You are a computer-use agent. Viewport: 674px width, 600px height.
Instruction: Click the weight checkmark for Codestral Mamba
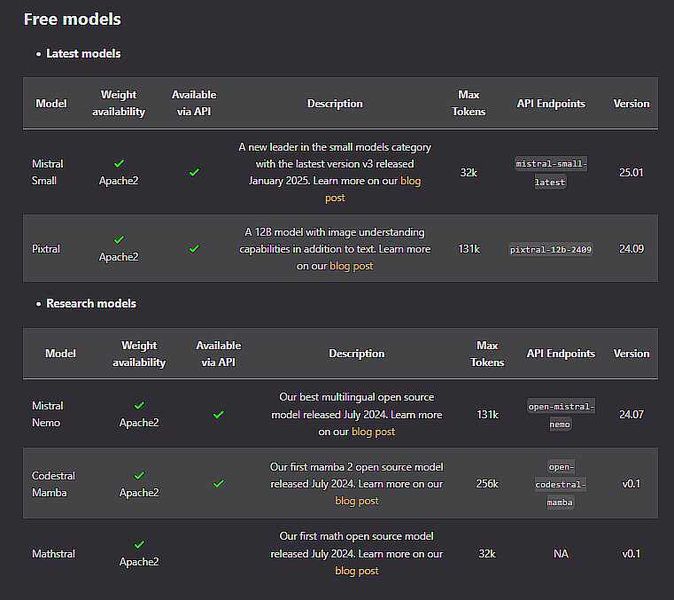pos(139,475)
